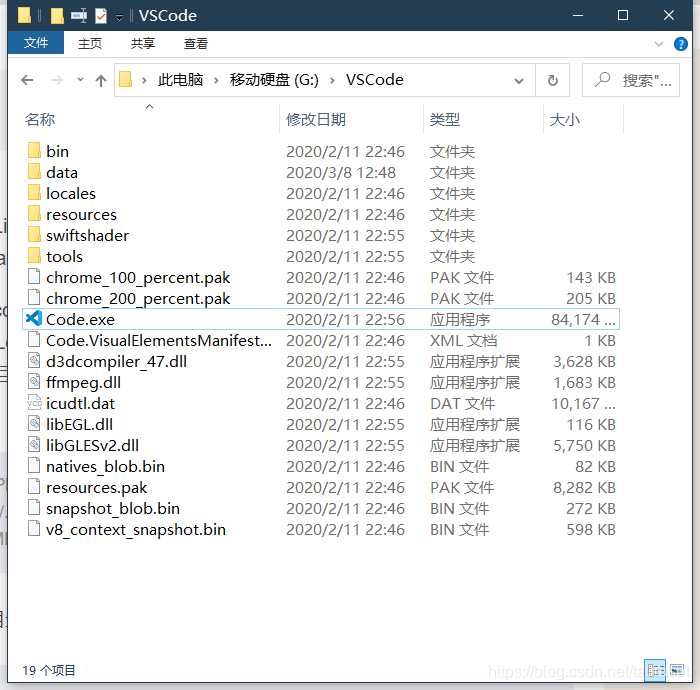The image size is (700, 690).
Task: Select the v8_context_snapshot.bin file name
Action: tap(136, 529)
